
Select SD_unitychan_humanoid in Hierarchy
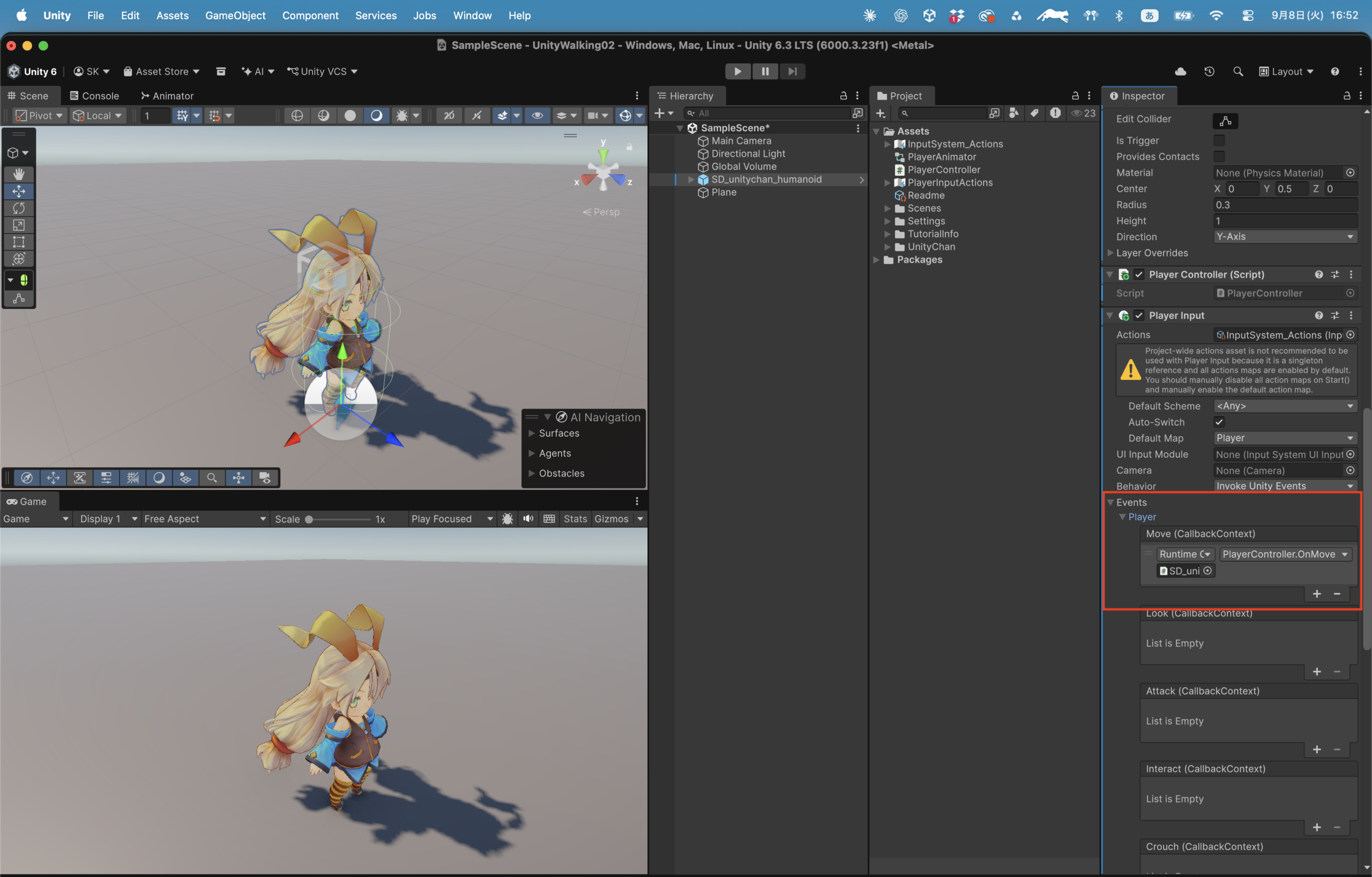tap(766, 179)
